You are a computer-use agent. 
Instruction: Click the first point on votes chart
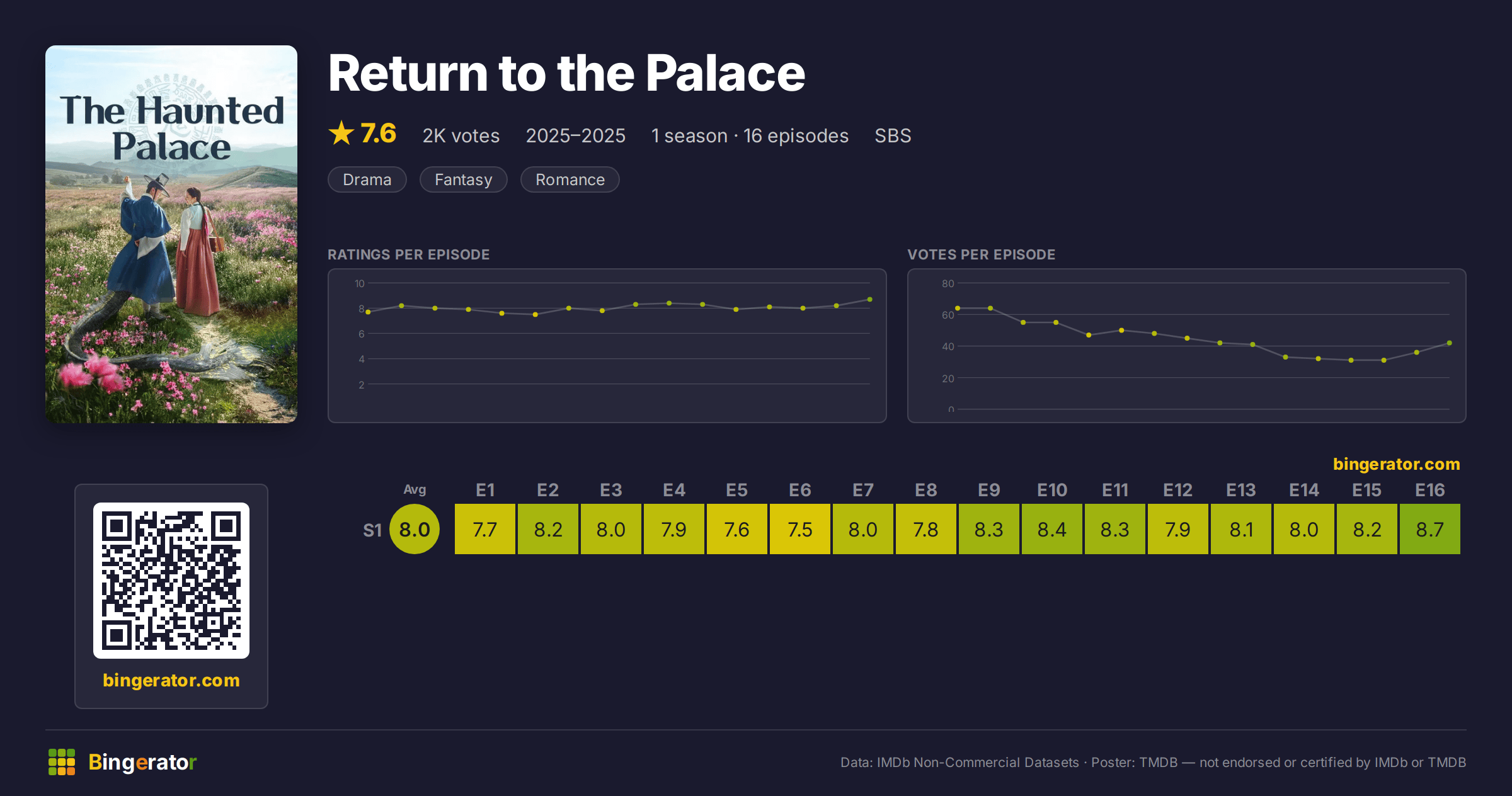tap(958, 308)
